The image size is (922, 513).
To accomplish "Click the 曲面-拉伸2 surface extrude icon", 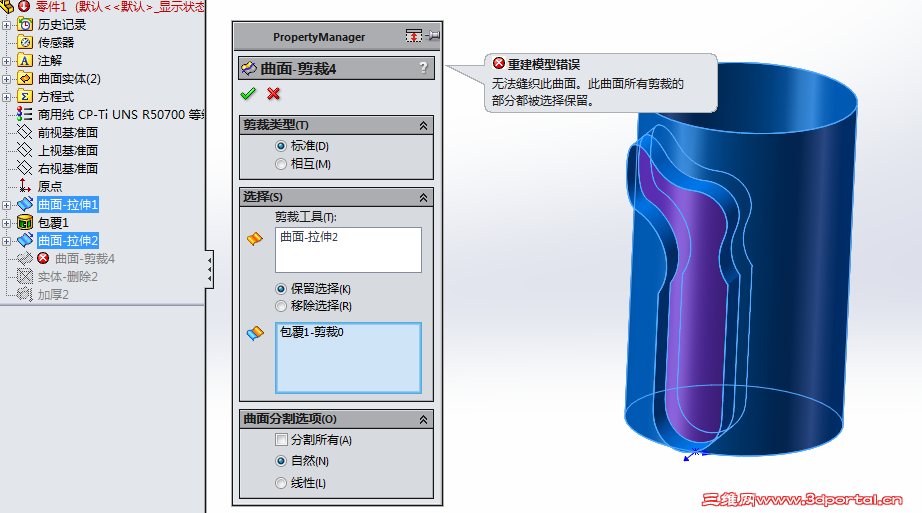I will coord(25,240).
